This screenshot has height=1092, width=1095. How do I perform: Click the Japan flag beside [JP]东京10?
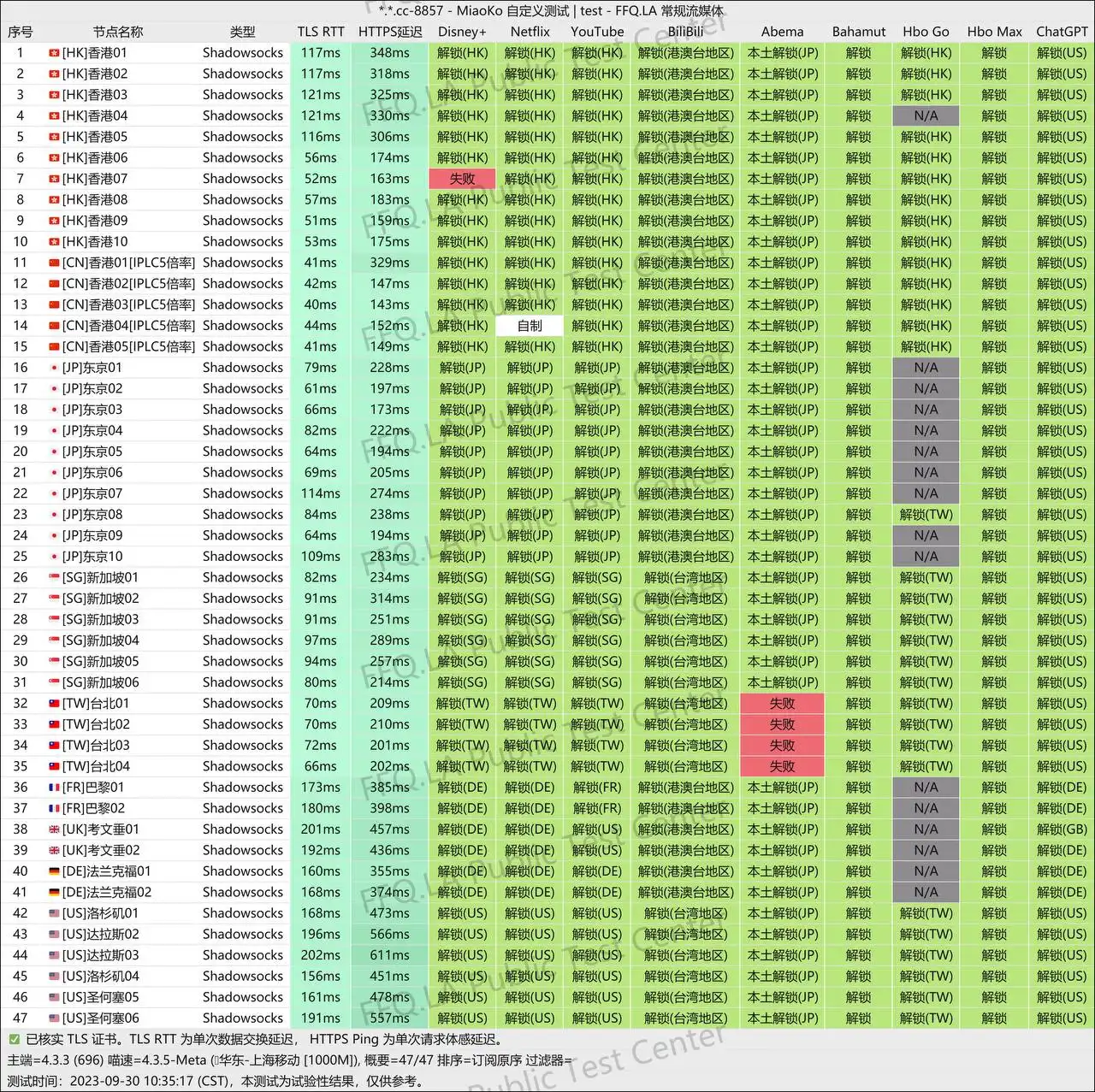point(54,557)
